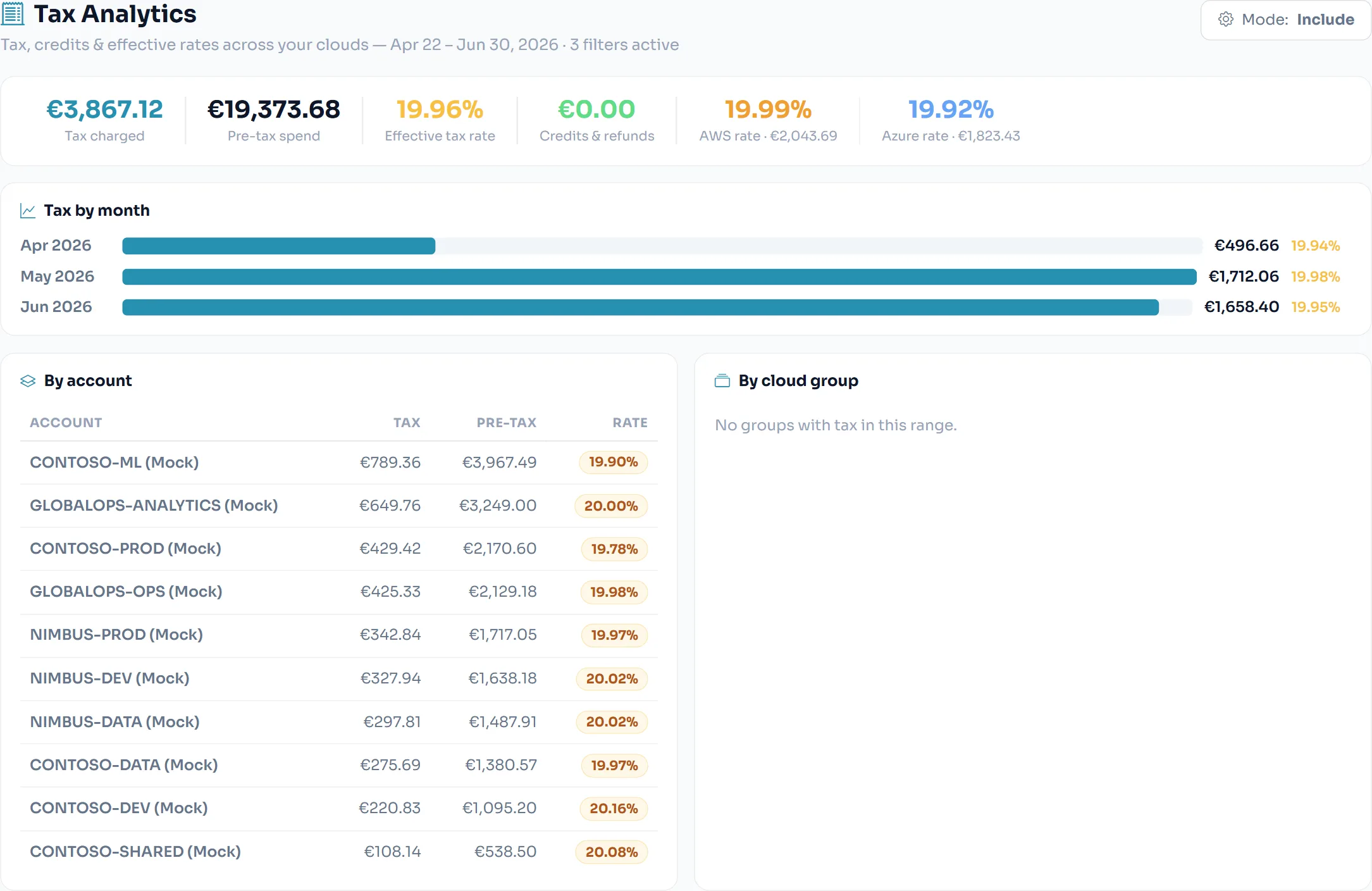Open the CONTOSO-SHARED (Mock) account row
This screenshot has width=1372, height=891.
(339, 852)
